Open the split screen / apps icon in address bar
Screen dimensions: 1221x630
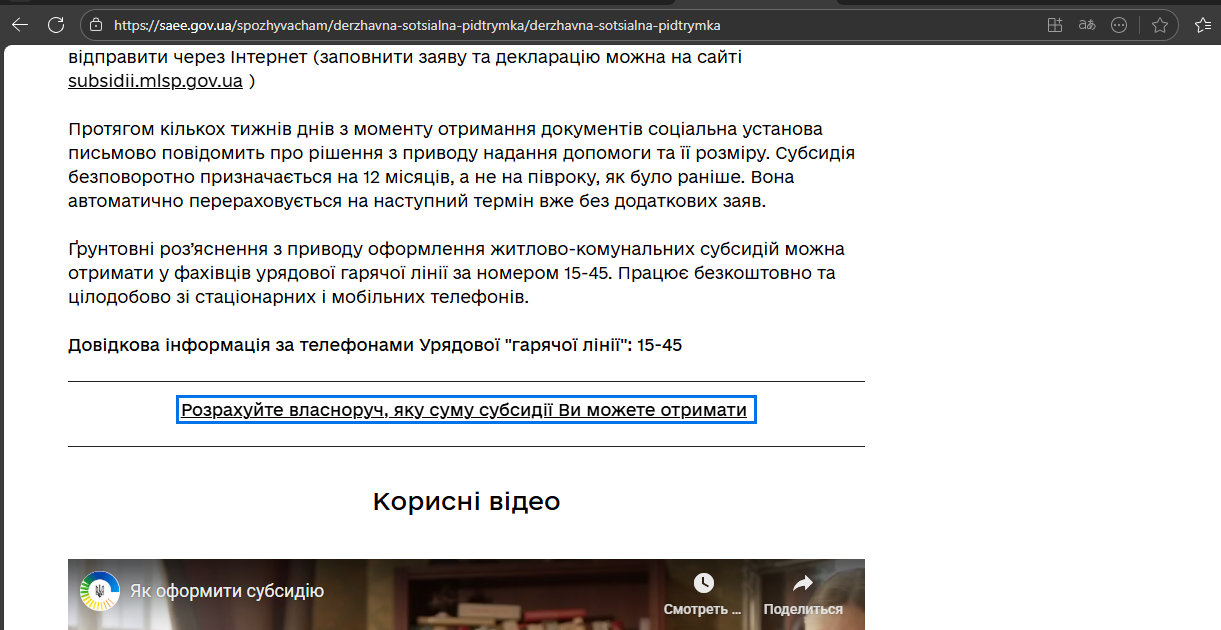tap(1055, 25)
